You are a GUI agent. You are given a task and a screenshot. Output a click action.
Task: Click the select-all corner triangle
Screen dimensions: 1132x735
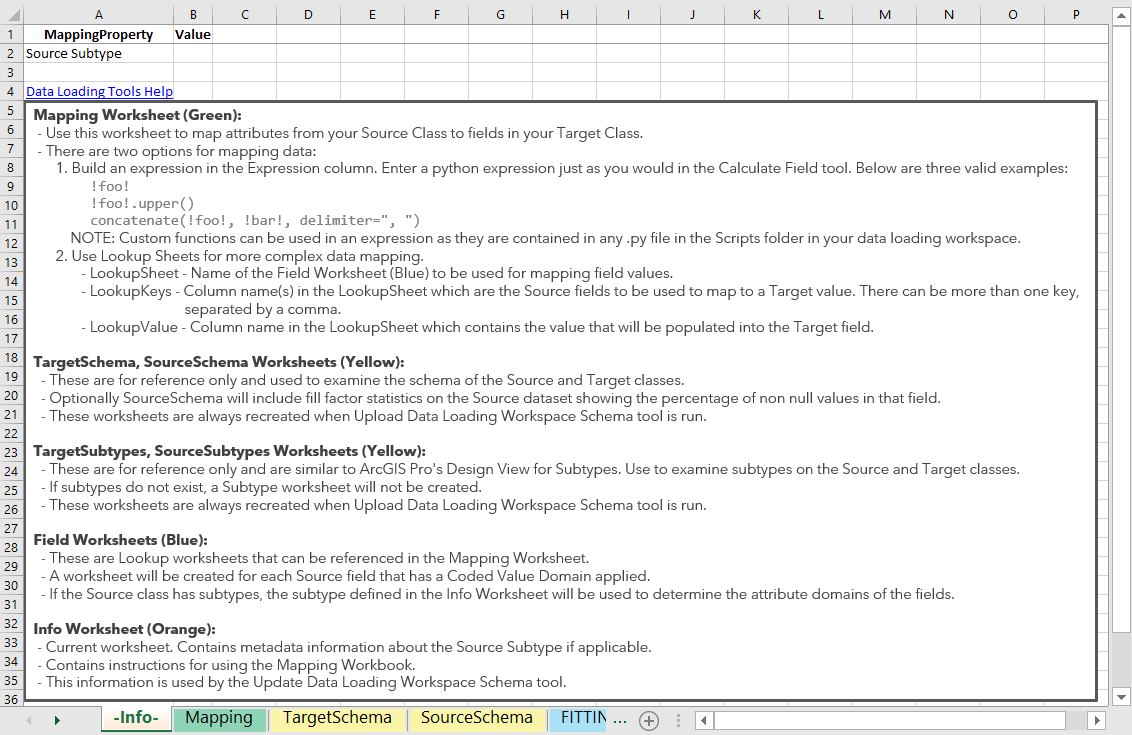tap(12, 14)
